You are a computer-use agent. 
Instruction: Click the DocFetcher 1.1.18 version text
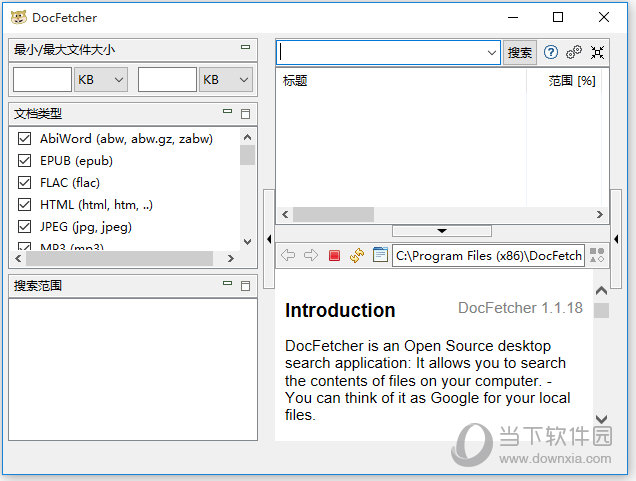520,308
